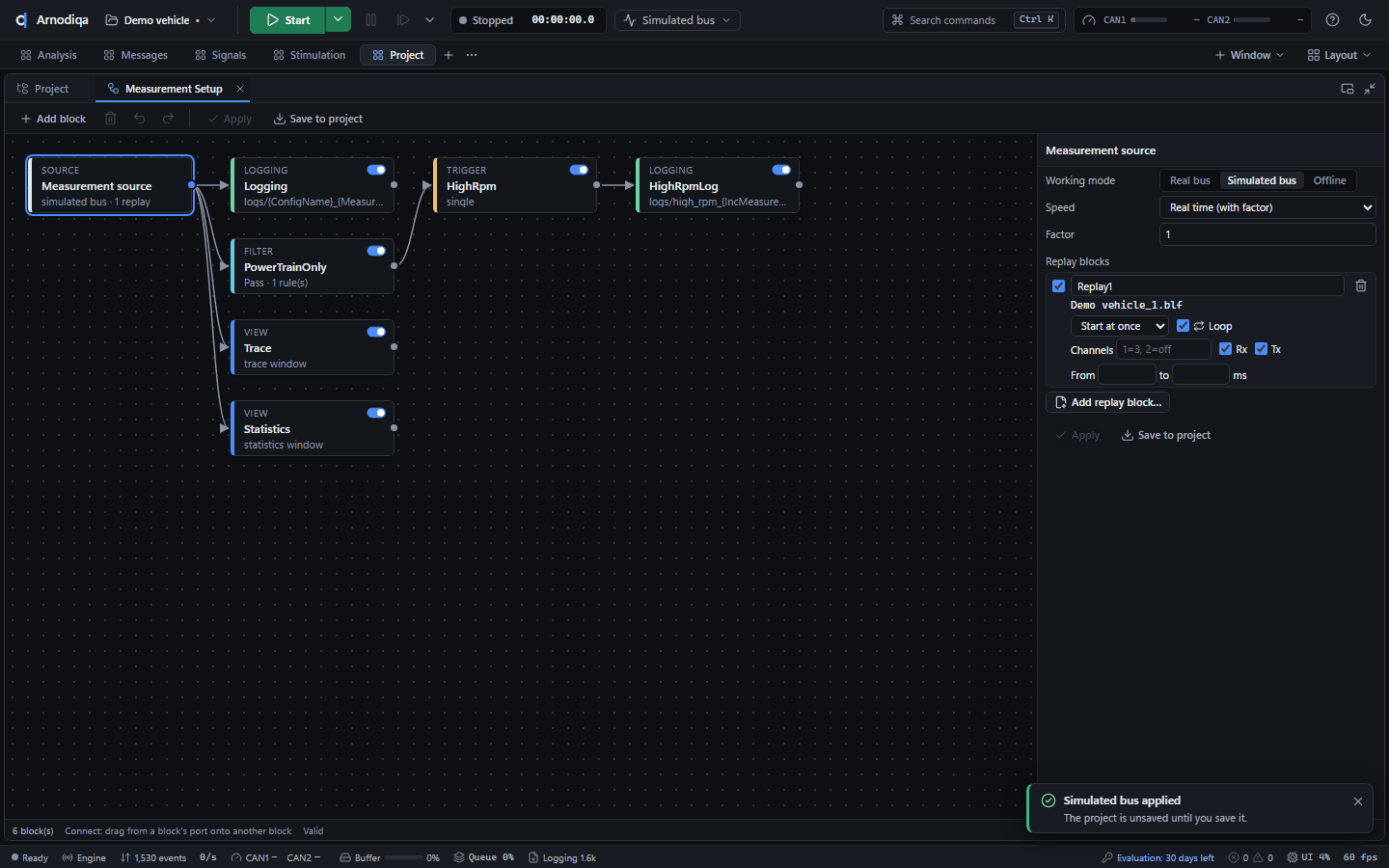Open the workspace tabs overflow menu
This screenshot has width=1389, height=868.
pyautogui.click(x=472, y=55)
